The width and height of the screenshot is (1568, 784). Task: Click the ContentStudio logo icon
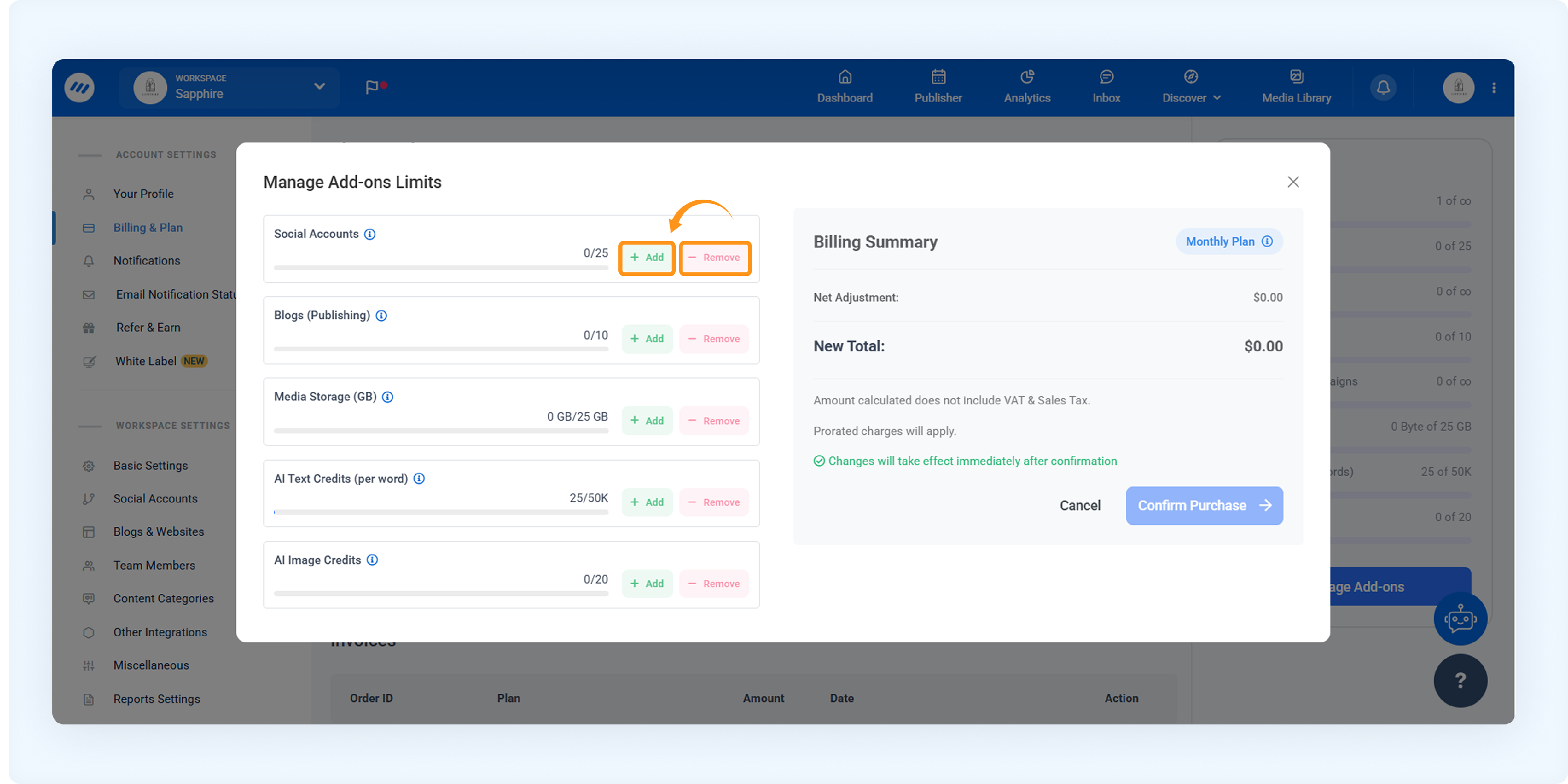[x=80, y=88]
